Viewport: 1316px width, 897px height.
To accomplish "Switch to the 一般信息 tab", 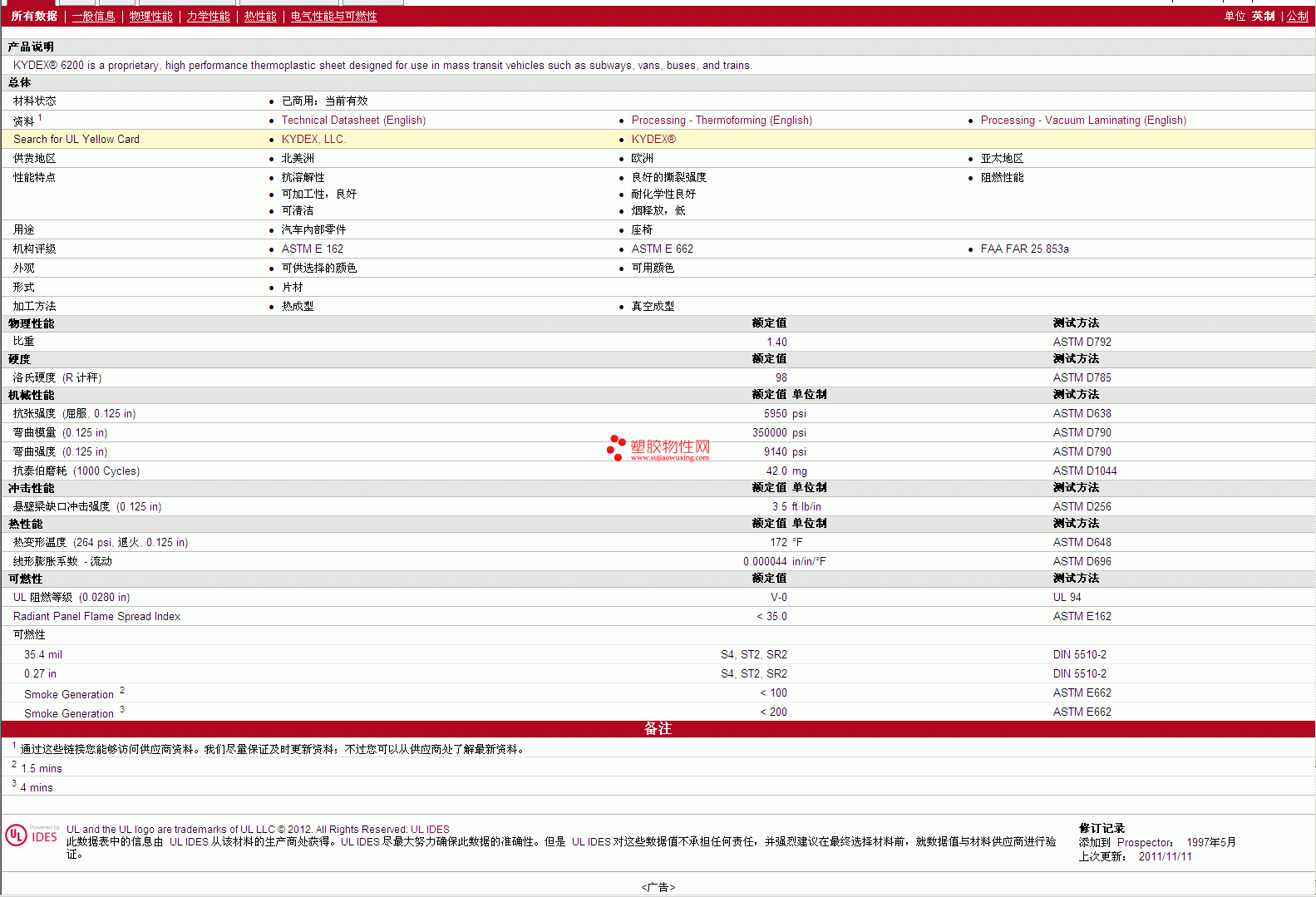I will pyautogui.click(x=94, y=16).
